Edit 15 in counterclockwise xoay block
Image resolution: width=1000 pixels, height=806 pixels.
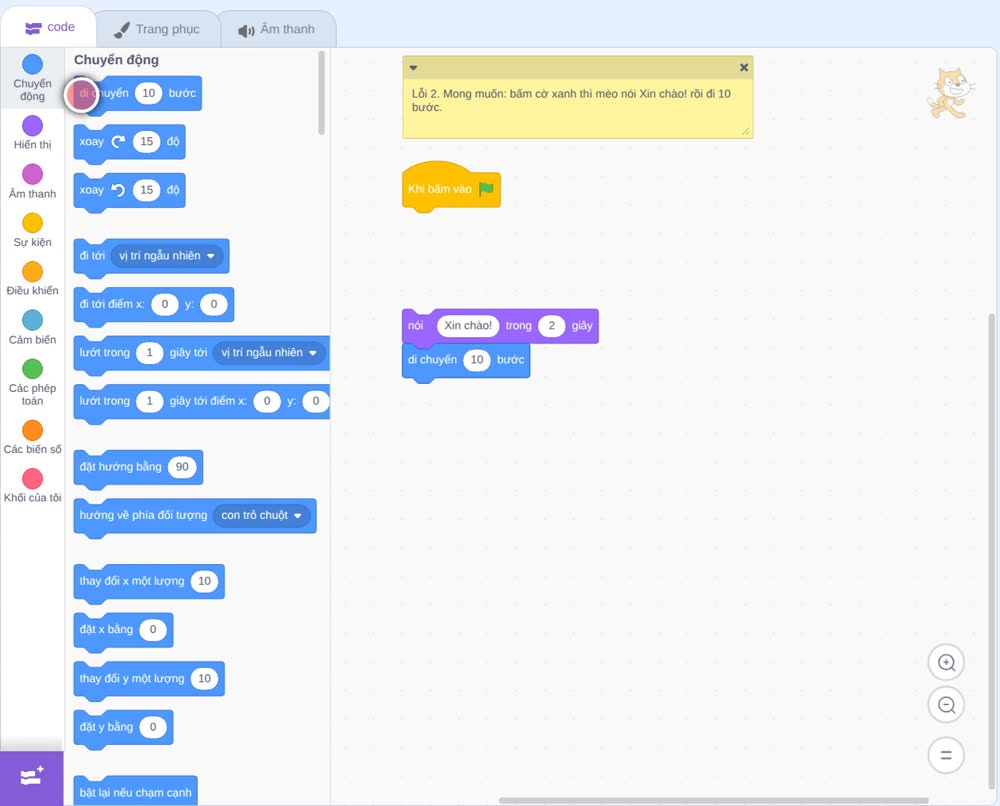pyautogui.click(x=147, y=190)
